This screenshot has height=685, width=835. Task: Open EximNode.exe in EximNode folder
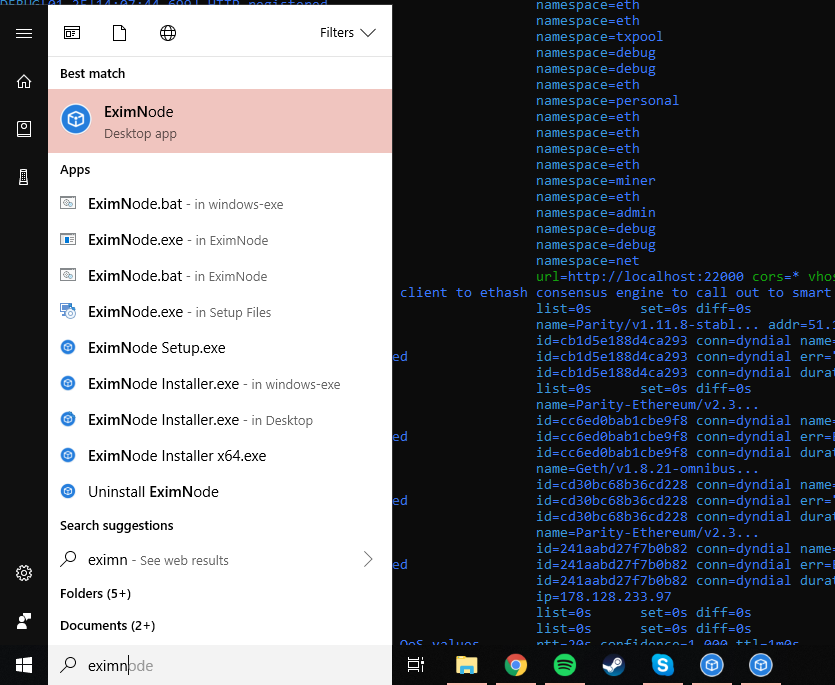[220, 240]
